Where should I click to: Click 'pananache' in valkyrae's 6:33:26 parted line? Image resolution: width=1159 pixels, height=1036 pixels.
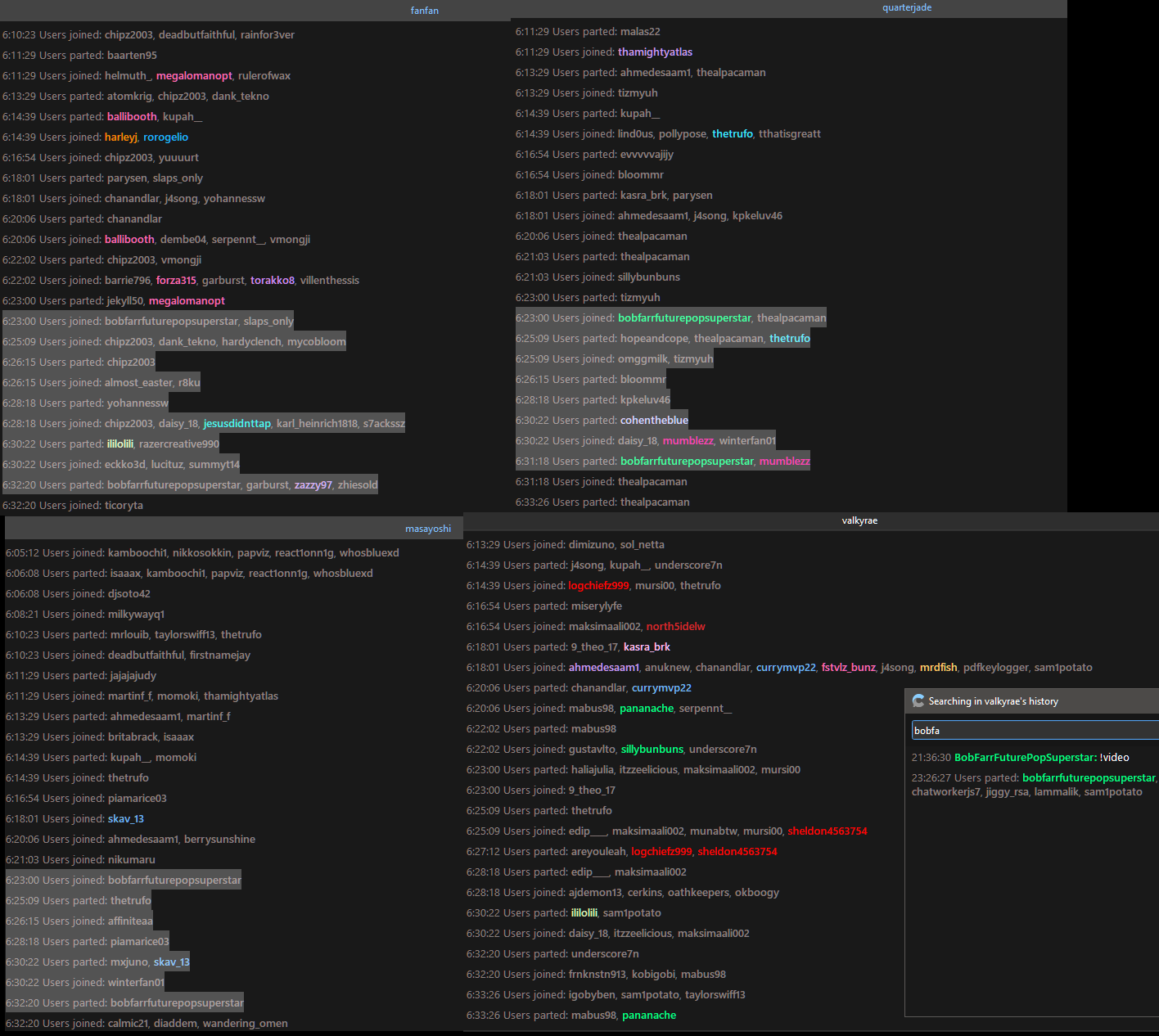click(x=649, y=1016)
